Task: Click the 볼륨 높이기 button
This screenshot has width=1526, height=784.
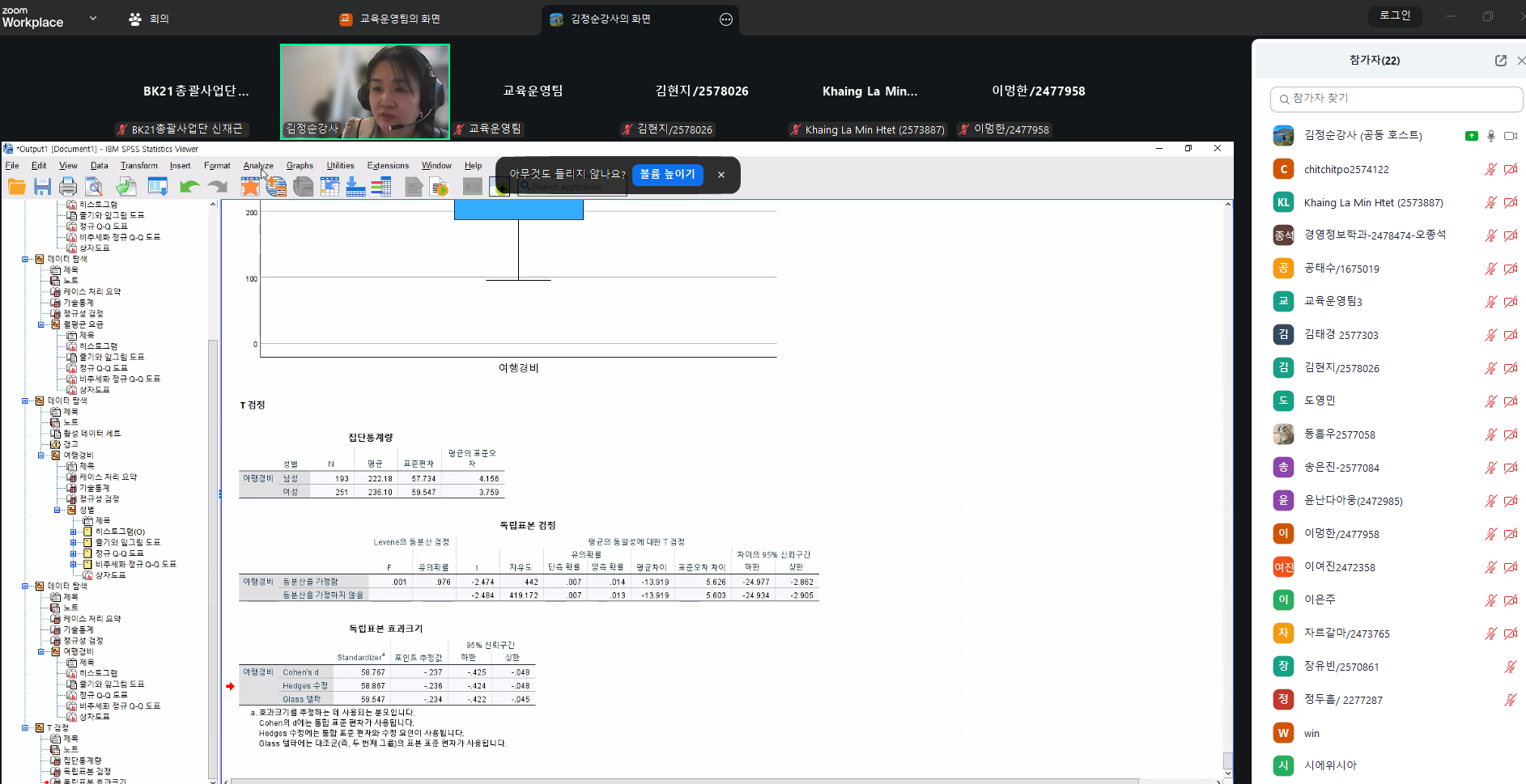Action: click(x=667, y=175)
